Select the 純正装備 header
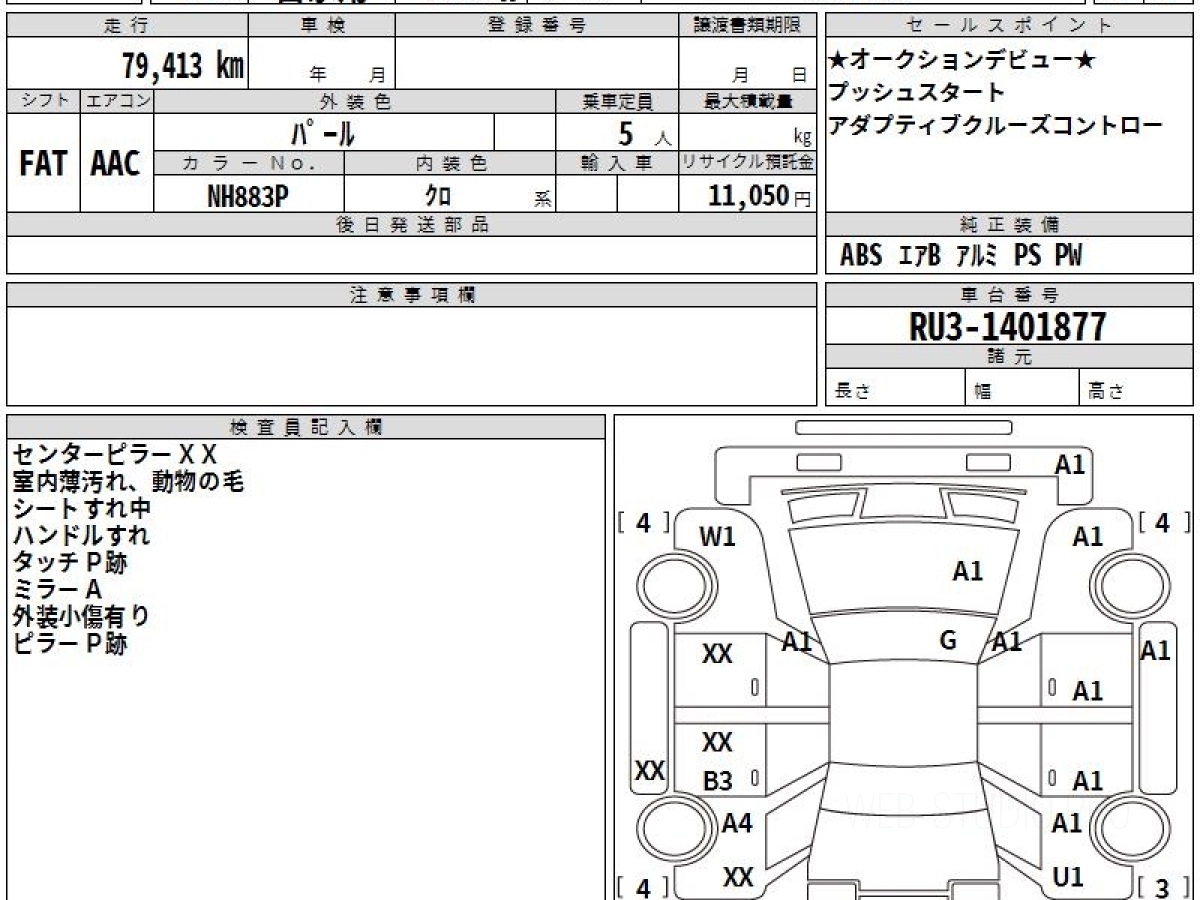 [1009, 225]
